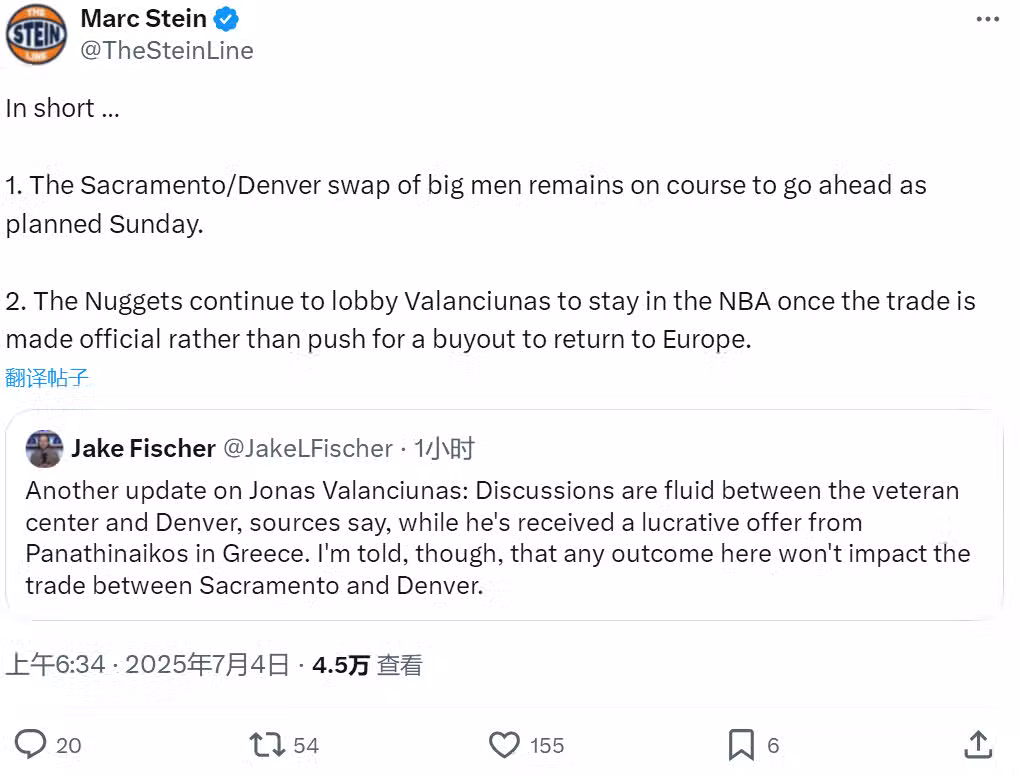Open the 54 reposts count
Viewport: 1020px width, 776px height.
tap(306, 745)
